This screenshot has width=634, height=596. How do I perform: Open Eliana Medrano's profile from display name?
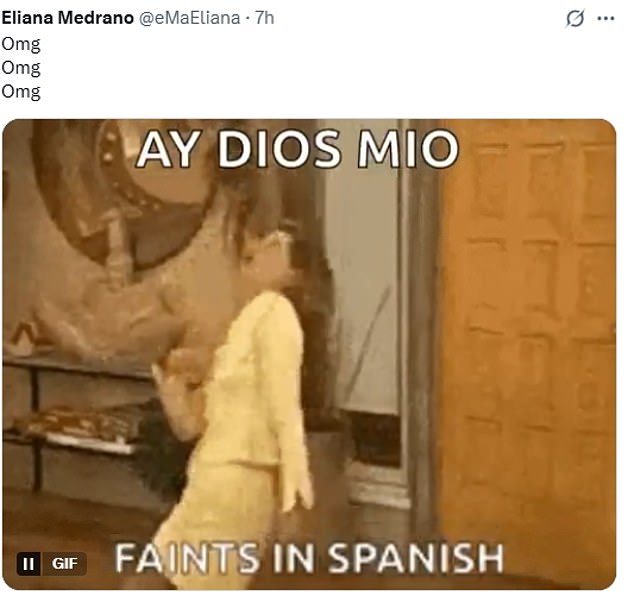[x=67, y=18]
